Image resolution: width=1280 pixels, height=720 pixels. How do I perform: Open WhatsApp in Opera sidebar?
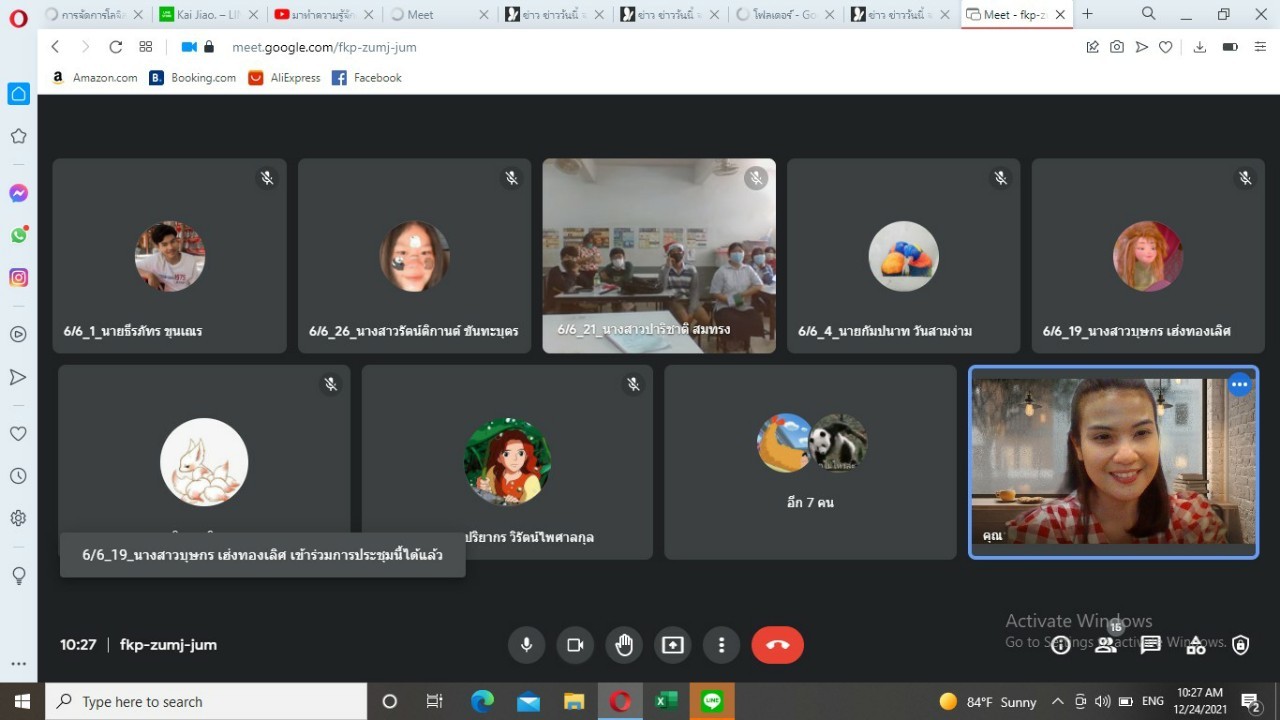tap(18, 235)
